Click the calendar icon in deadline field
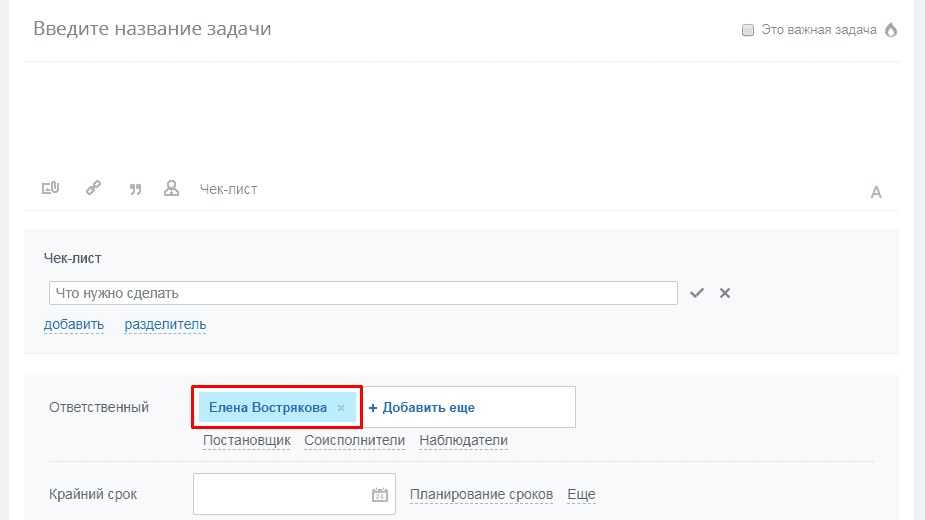The width and height of the screenshot is (925, 520). click(379, 494)
